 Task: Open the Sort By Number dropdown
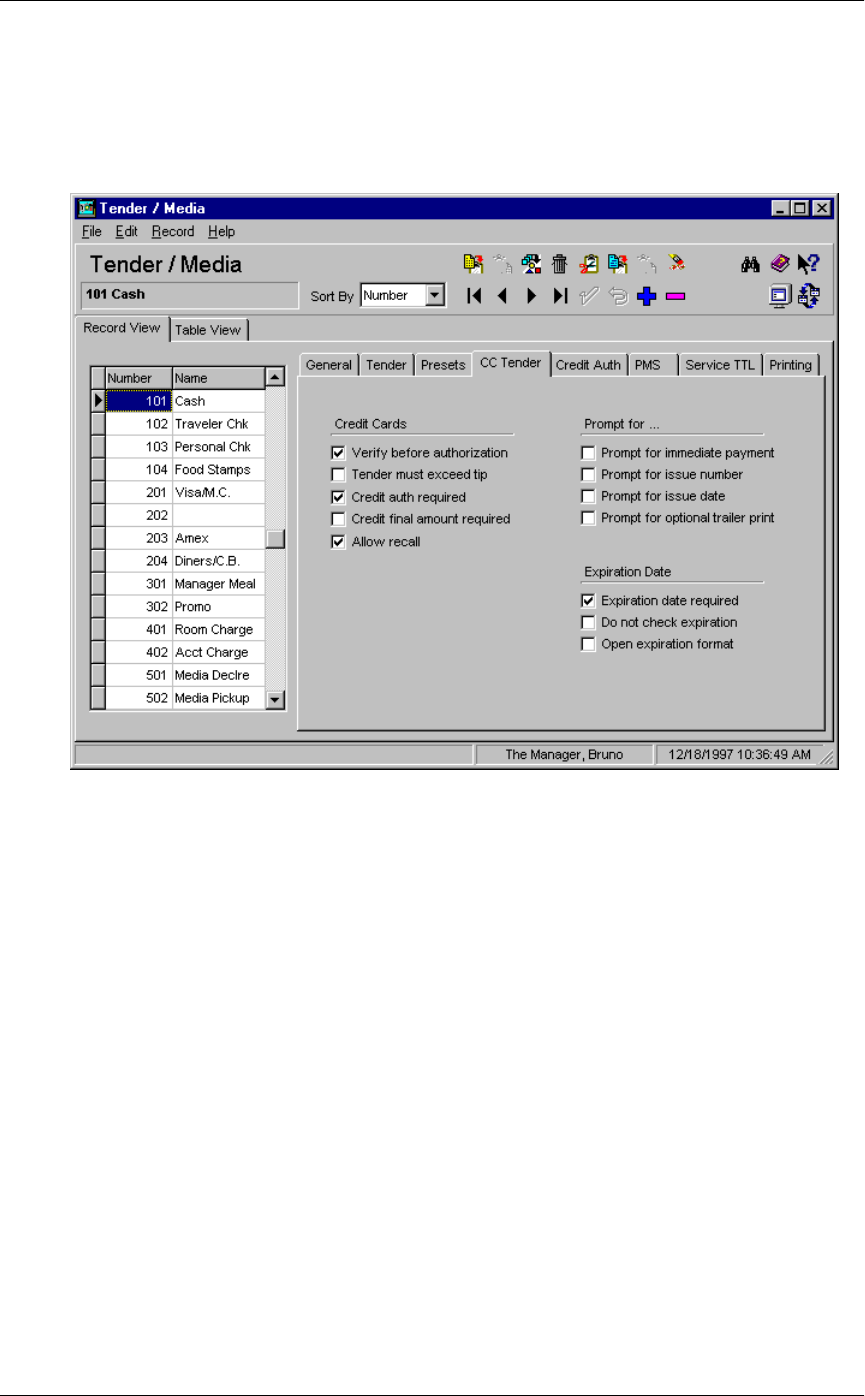point(434,296)
